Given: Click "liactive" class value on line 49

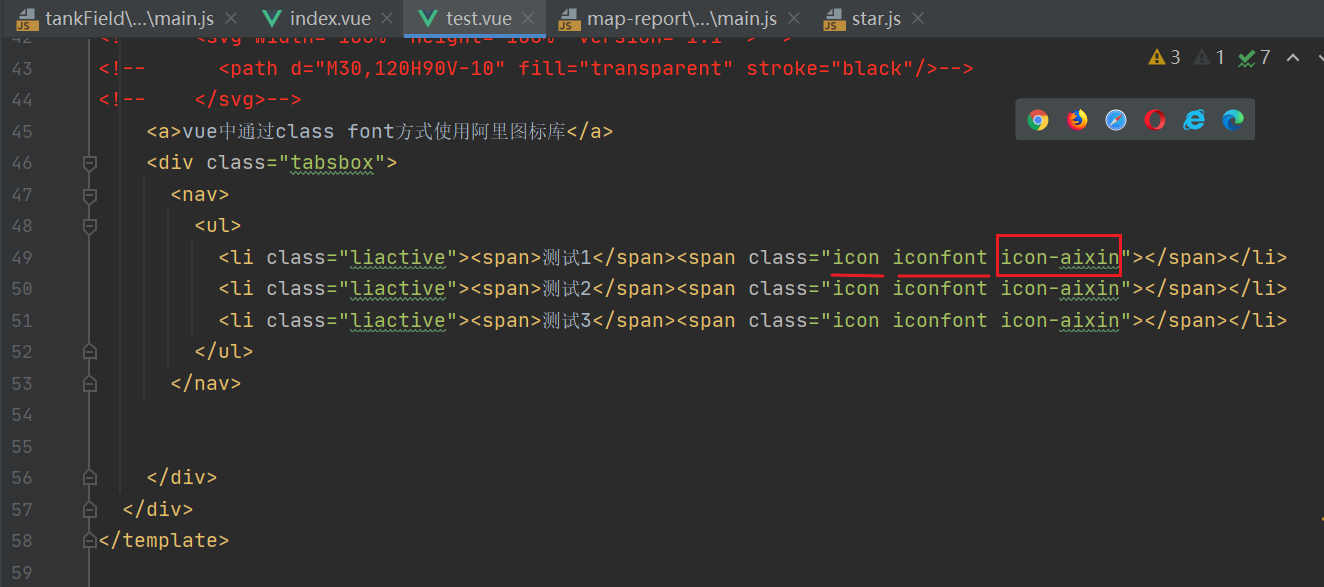Looking at the screenshot, I should tap(397, 258).
